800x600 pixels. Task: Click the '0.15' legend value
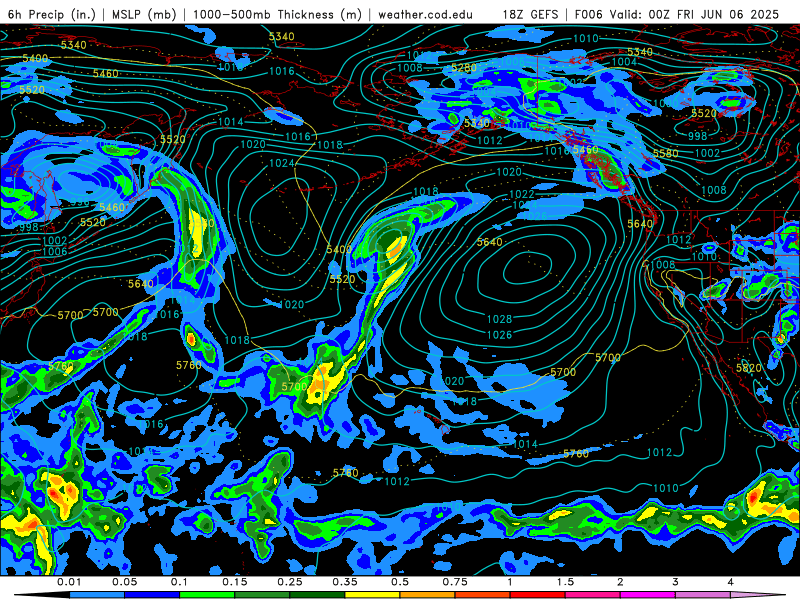[235, 582]
